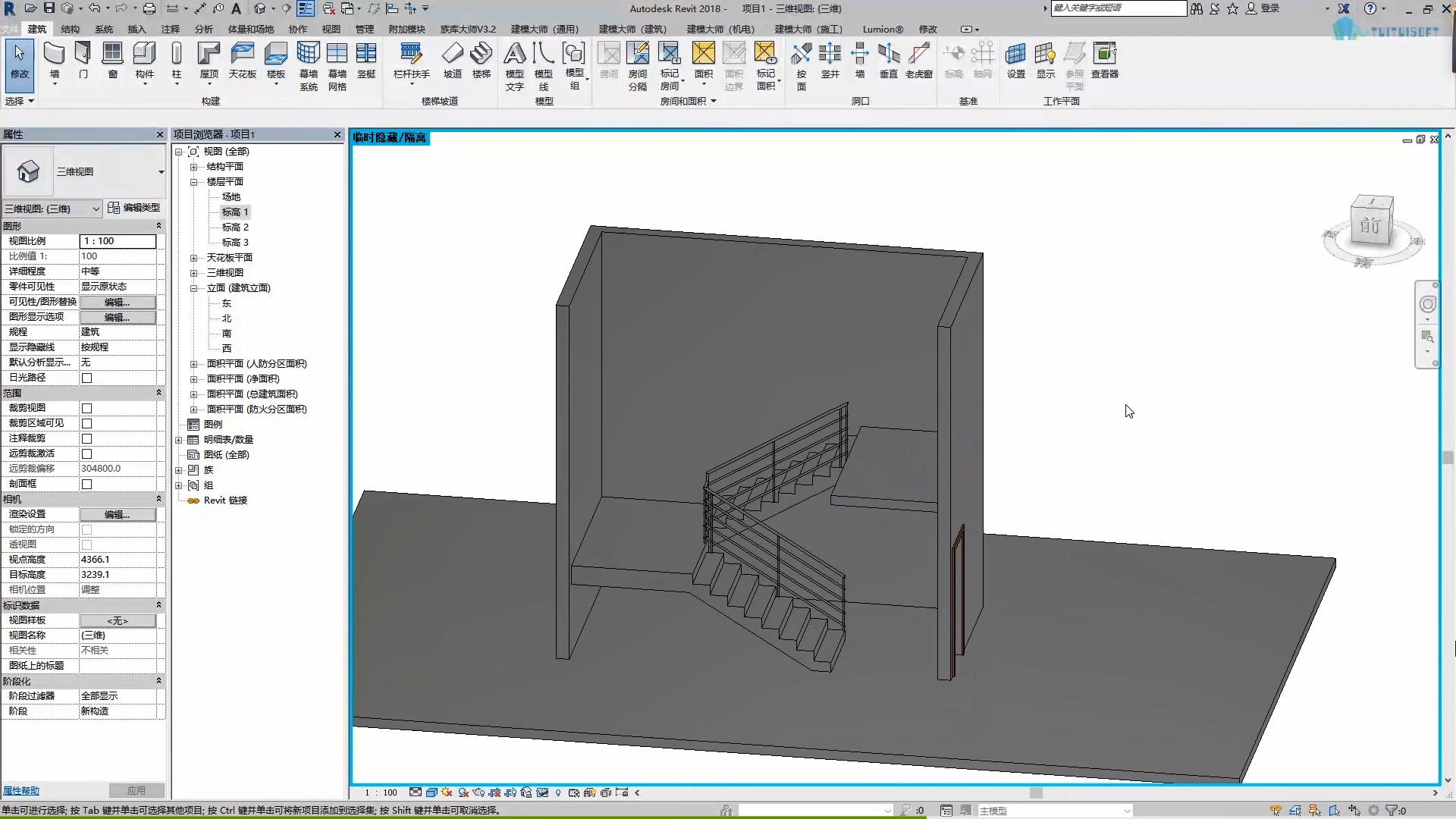Enable the 裁剪视图 checkbox

[x=87, y=409]
